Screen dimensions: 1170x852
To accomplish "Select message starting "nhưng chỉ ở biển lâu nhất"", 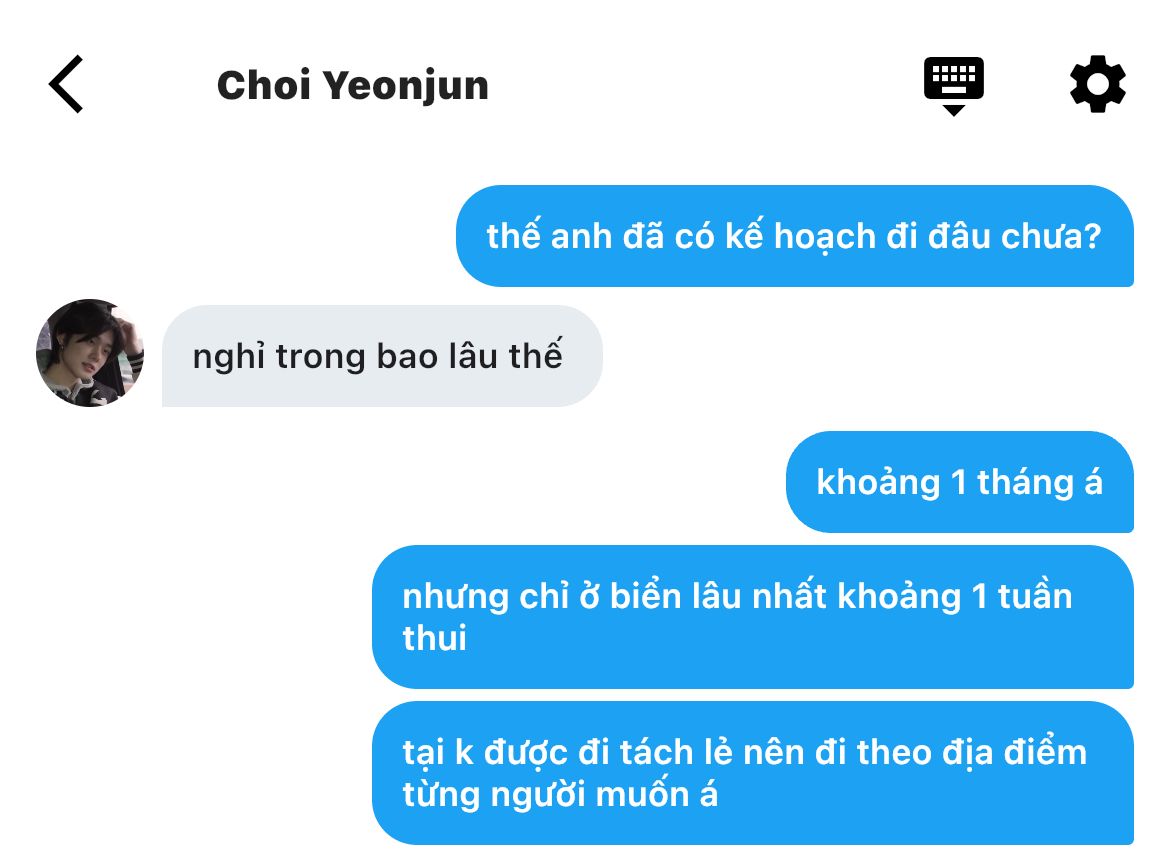I will [x=753, y=617].
